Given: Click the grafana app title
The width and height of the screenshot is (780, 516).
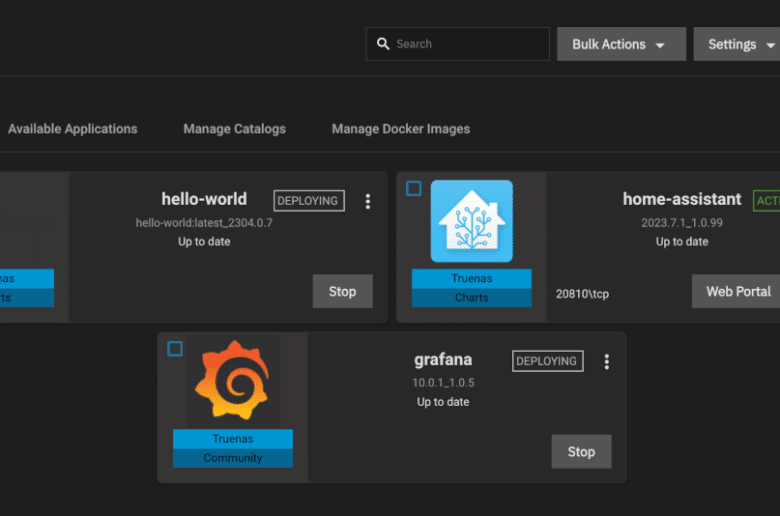Looking at the screenshot, I should [x=443, y=359].
